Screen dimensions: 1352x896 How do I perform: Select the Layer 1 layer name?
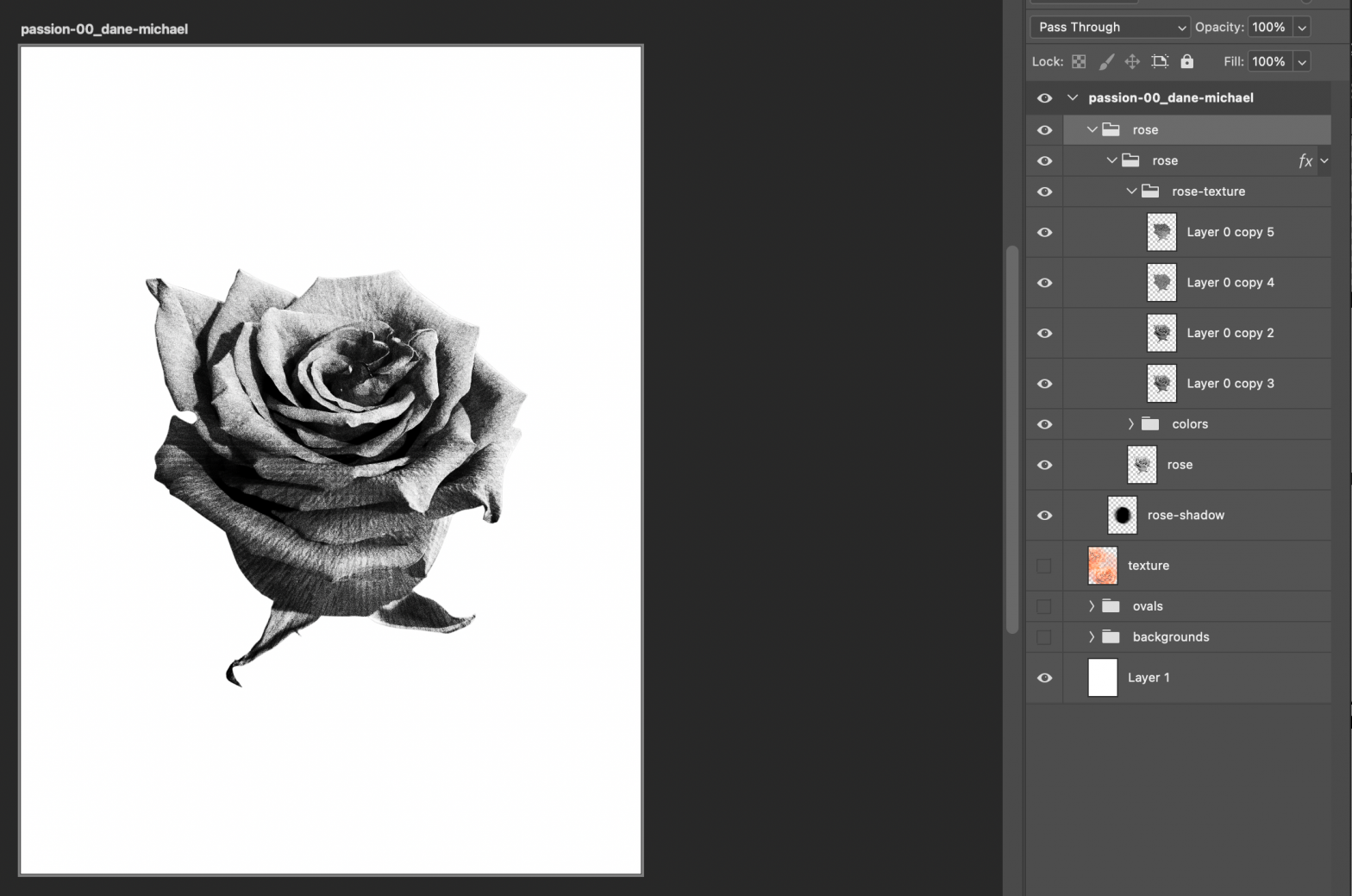point(1149,678)
